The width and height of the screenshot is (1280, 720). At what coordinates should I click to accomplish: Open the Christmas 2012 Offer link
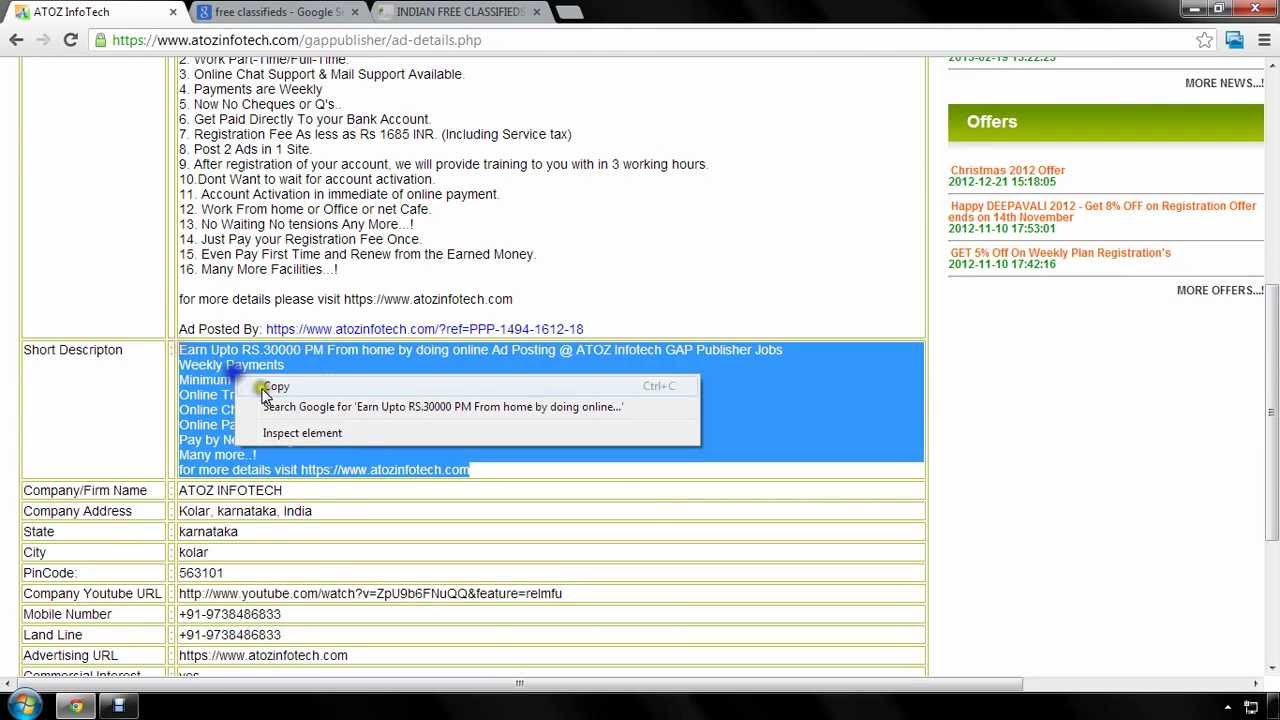(1007, 170)
